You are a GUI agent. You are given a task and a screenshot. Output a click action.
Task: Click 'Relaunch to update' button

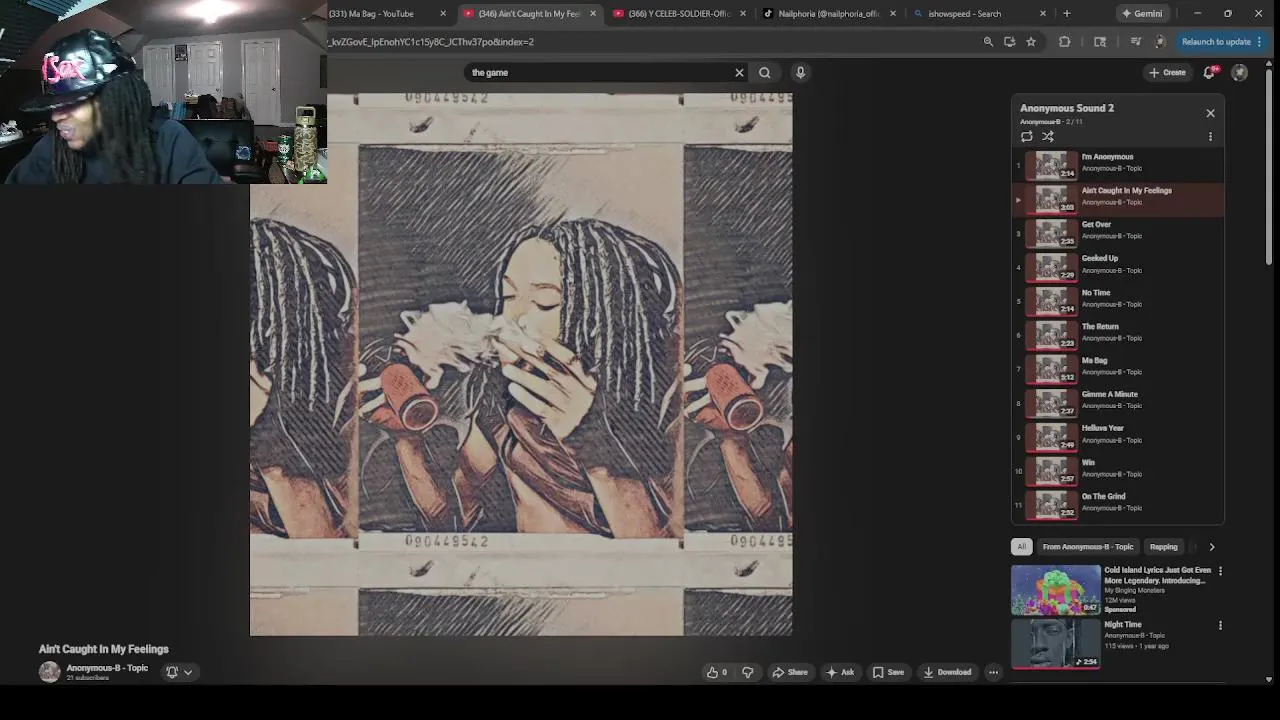[1222, 42]
